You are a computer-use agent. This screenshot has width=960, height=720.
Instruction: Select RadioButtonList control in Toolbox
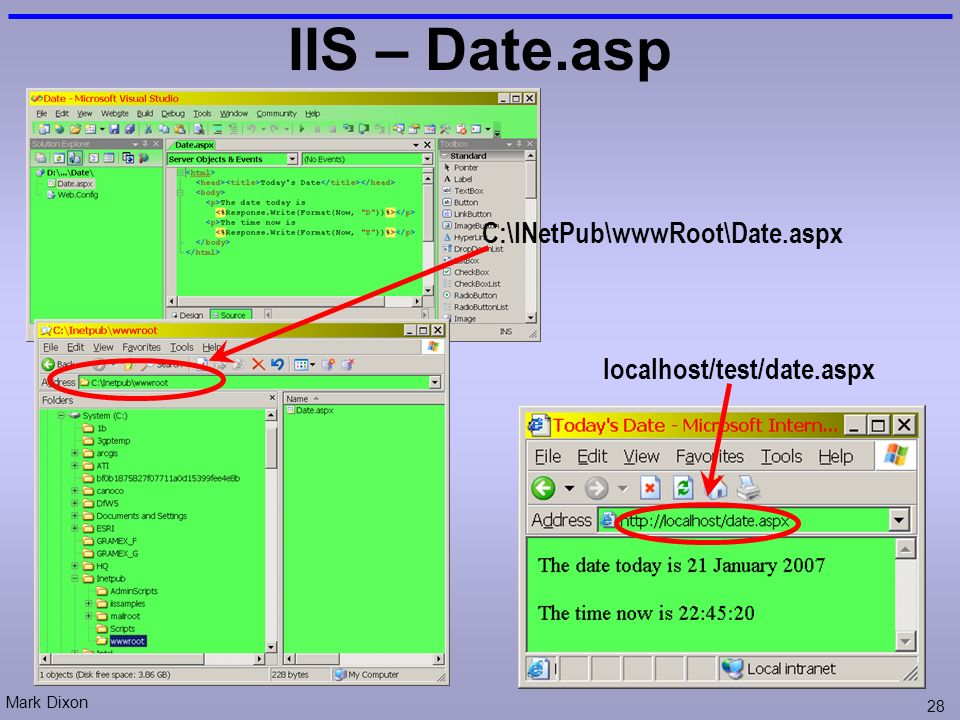pos(476,307)
